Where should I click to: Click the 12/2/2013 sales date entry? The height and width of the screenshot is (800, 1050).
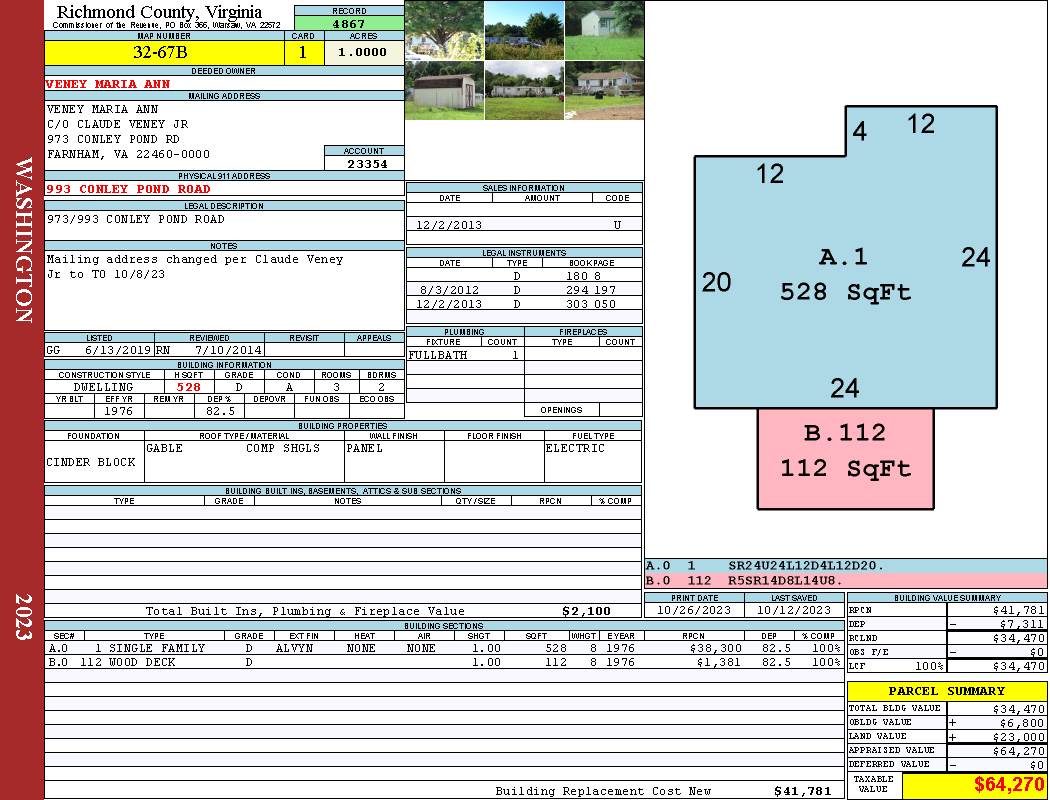pyautogui.click(x=449, y=226)
